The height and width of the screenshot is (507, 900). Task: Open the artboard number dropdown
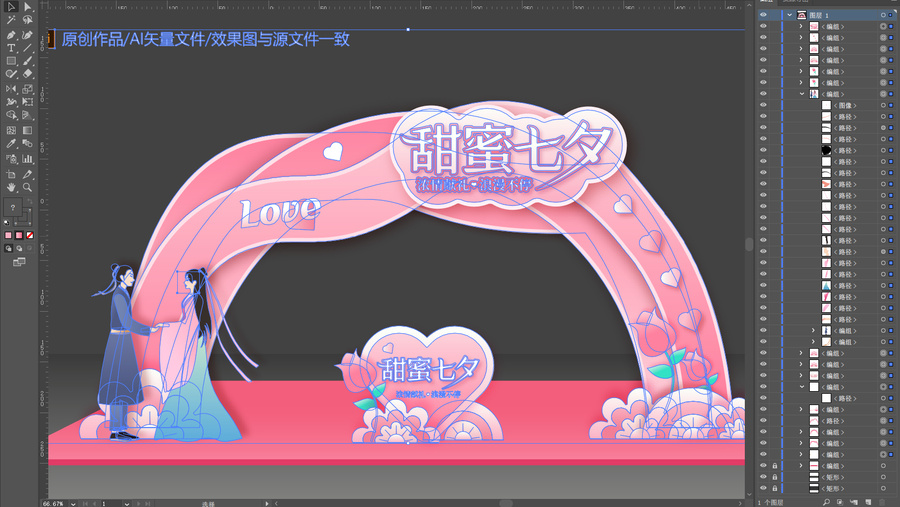coord(126,504)
